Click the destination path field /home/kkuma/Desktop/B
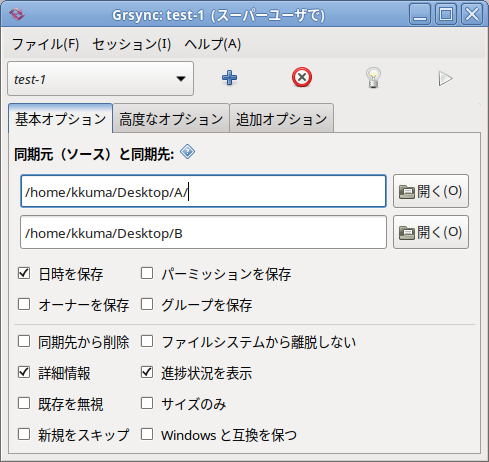Screen dimensions: 489x462 click(x=203, y=232)
